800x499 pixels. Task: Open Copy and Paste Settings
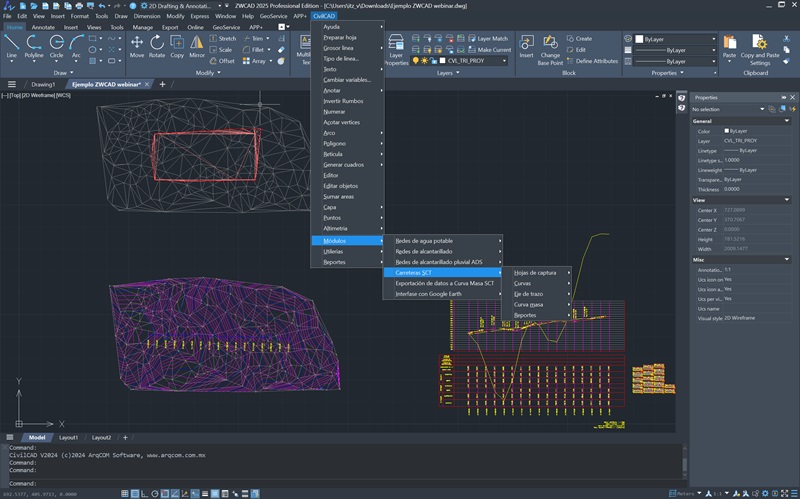point(760,50)
